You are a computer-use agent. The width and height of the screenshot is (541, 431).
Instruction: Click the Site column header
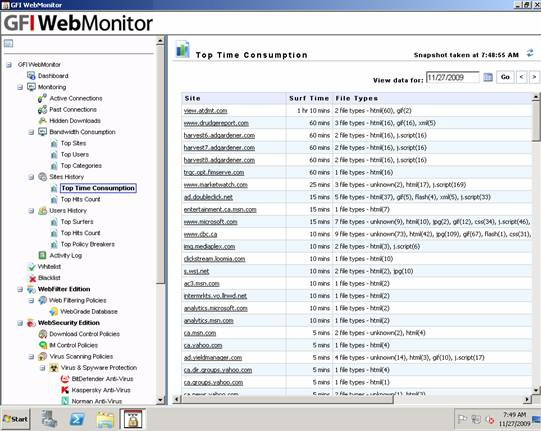(234, 98)
